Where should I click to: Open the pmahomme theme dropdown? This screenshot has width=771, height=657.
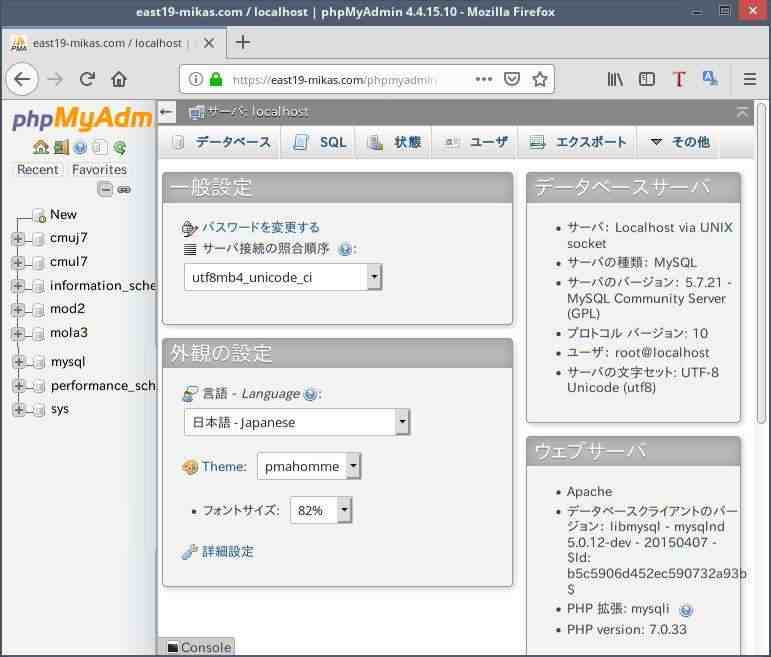pos(309,466)
